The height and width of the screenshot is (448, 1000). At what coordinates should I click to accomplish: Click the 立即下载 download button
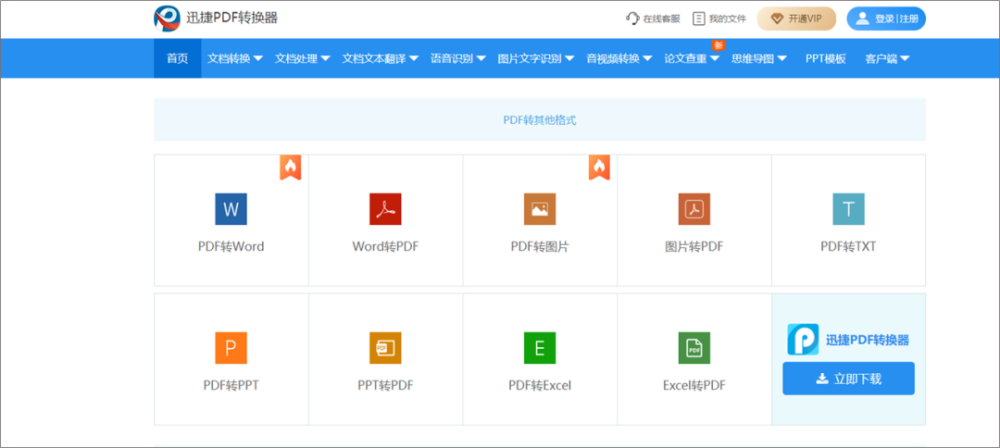pyautogui.click(x=848, y=378)
